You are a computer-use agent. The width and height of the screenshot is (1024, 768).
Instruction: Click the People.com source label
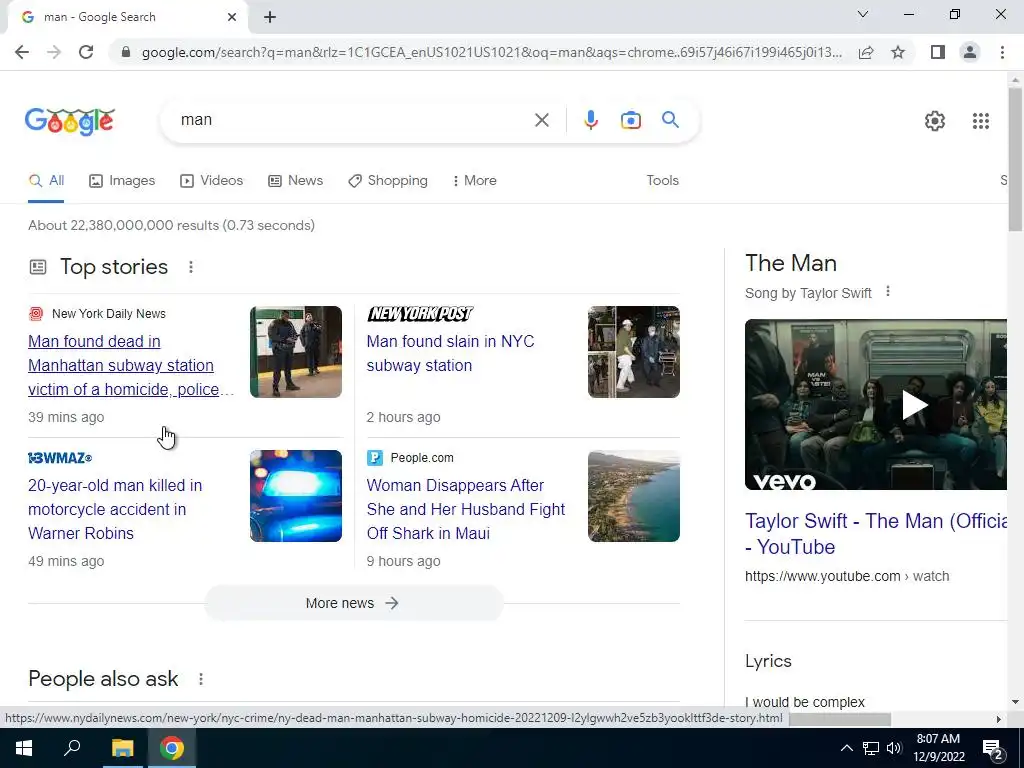click(421, 458)
